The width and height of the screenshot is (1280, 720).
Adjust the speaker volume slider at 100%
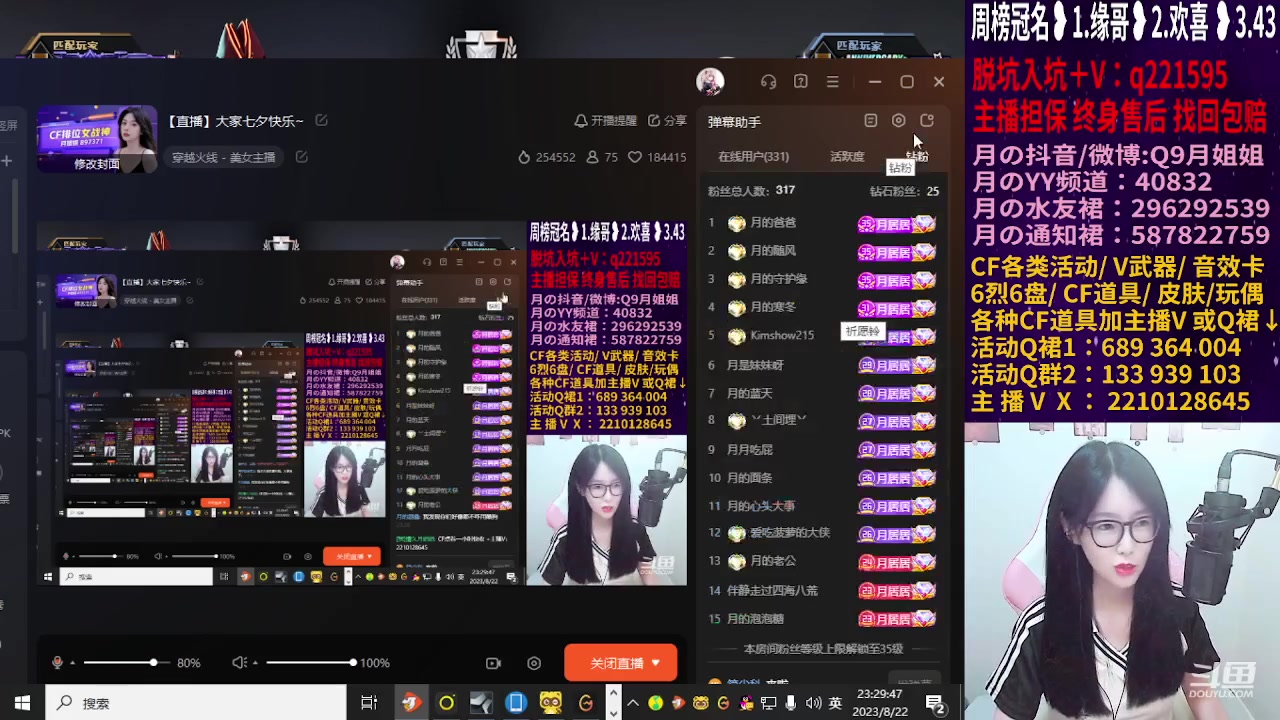coord(311,662)
